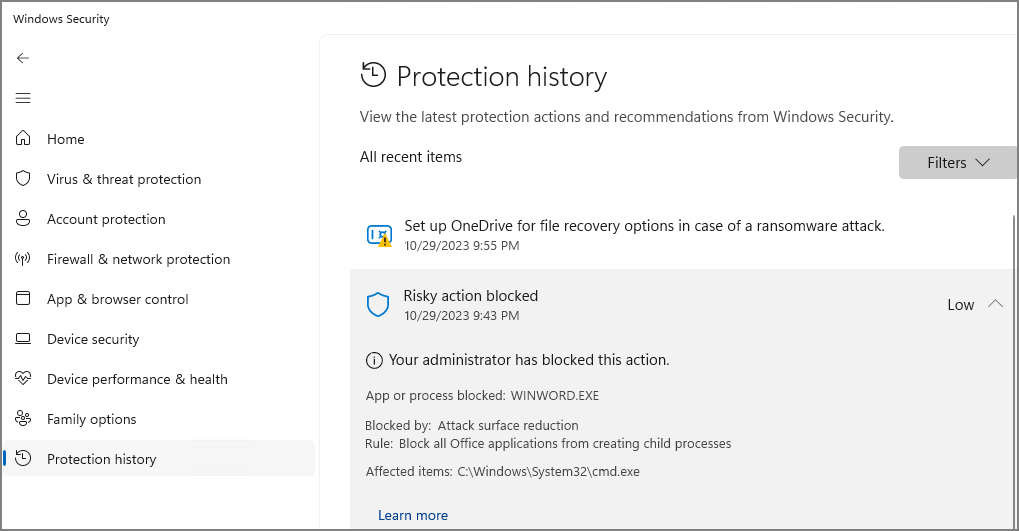Viewport: 1019px width, 531px height.
Task: Click the OneDrive ransomware warning icon
Action: tap(379, 236)
